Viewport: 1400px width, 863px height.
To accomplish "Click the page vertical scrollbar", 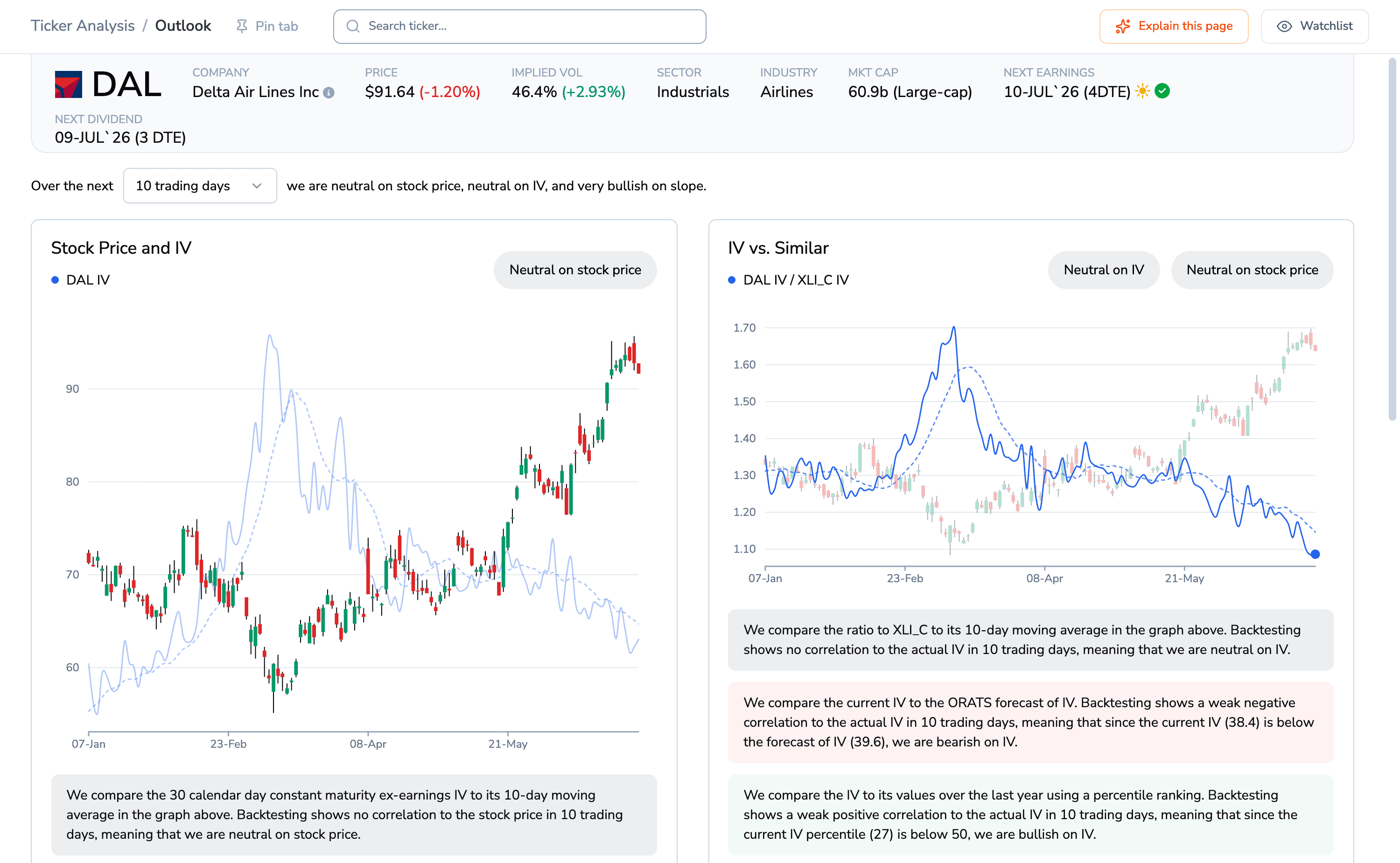I will tap(1393, 240).
